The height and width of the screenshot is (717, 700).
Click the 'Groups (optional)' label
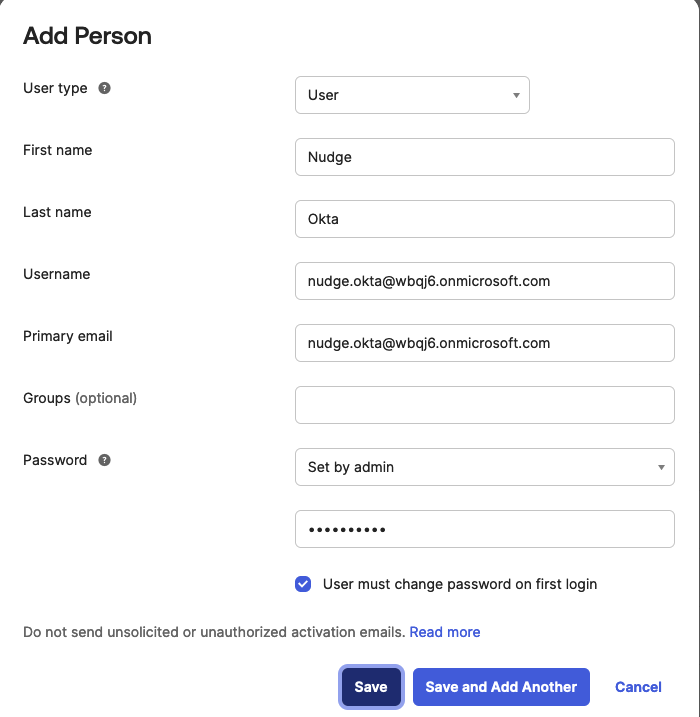[80, 398]
